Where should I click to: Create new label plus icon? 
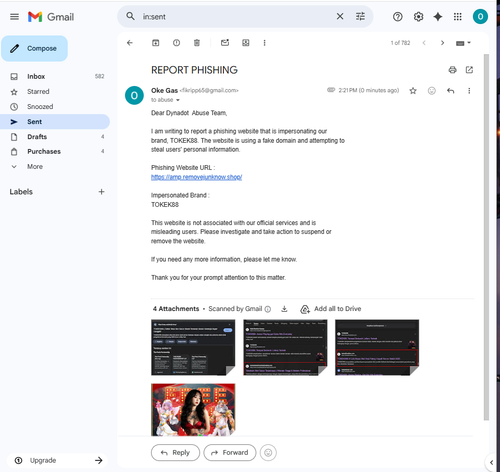[x=101, y=192]
